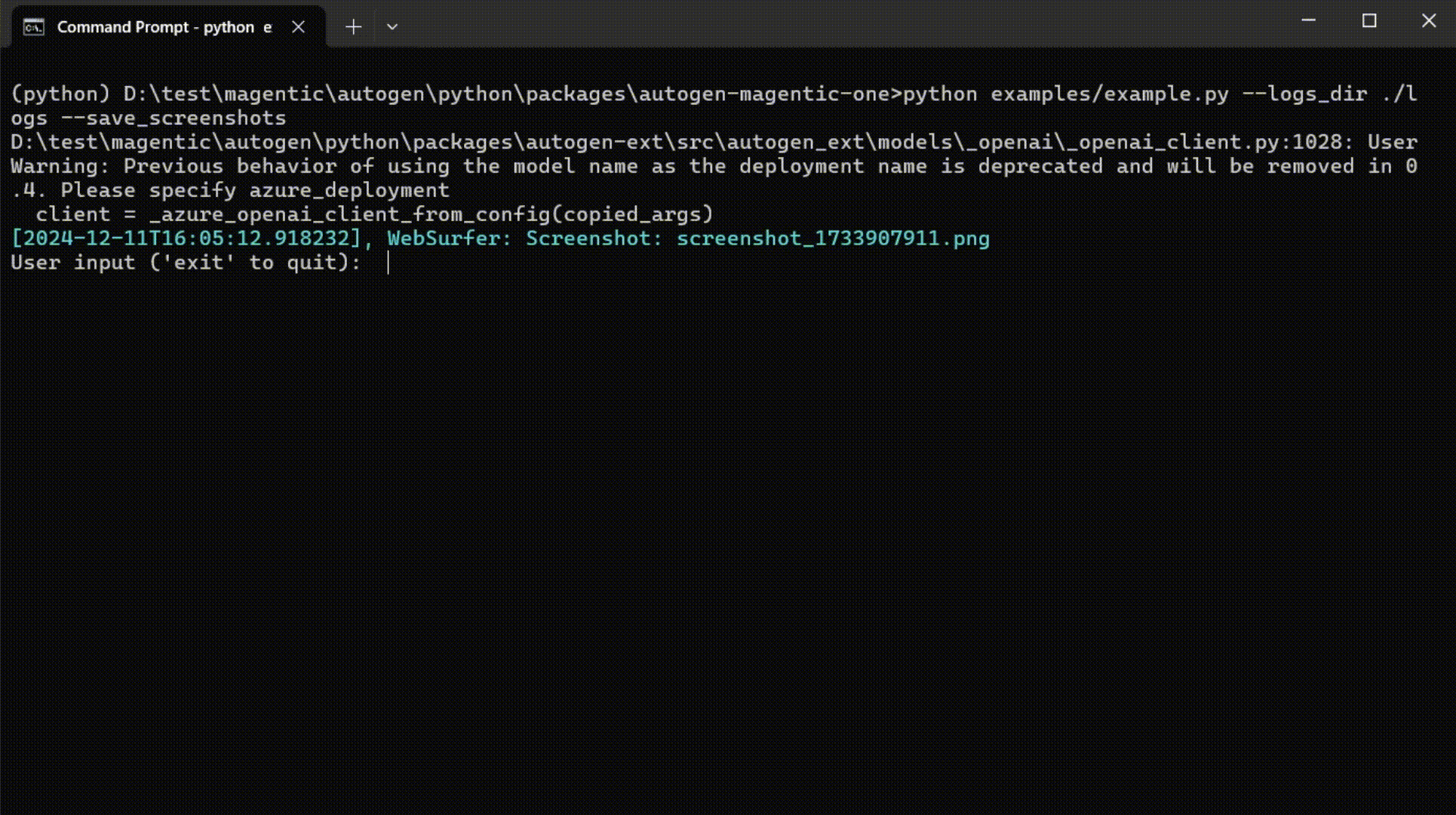
Task: Maximize the terminal window
Action: click(1369, 21)
